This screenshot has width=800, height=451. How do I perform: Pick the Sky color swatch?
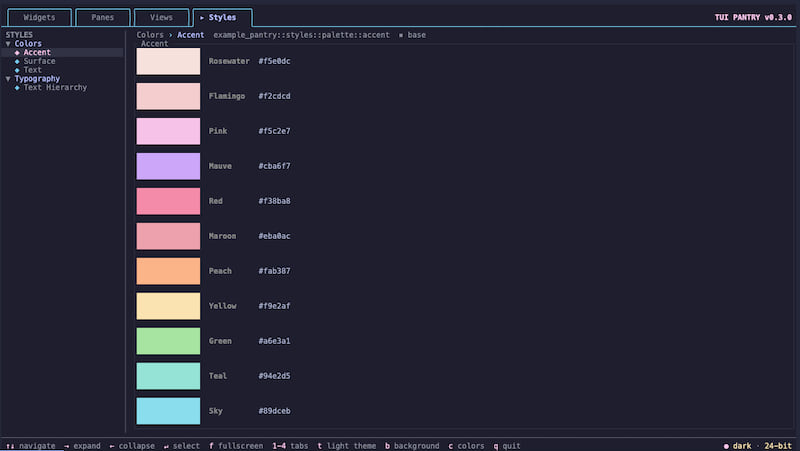click(168, 411)
